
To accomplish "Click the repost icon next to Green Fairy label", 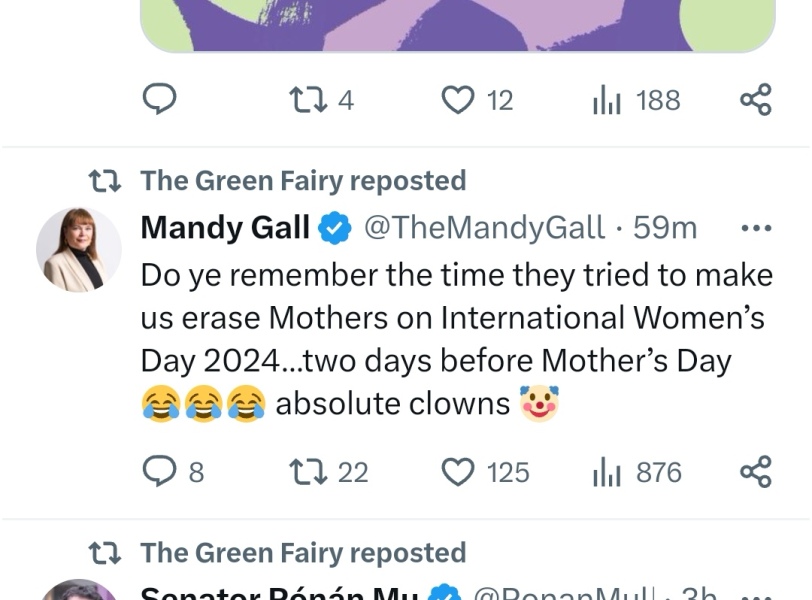I will click(106, 180).
